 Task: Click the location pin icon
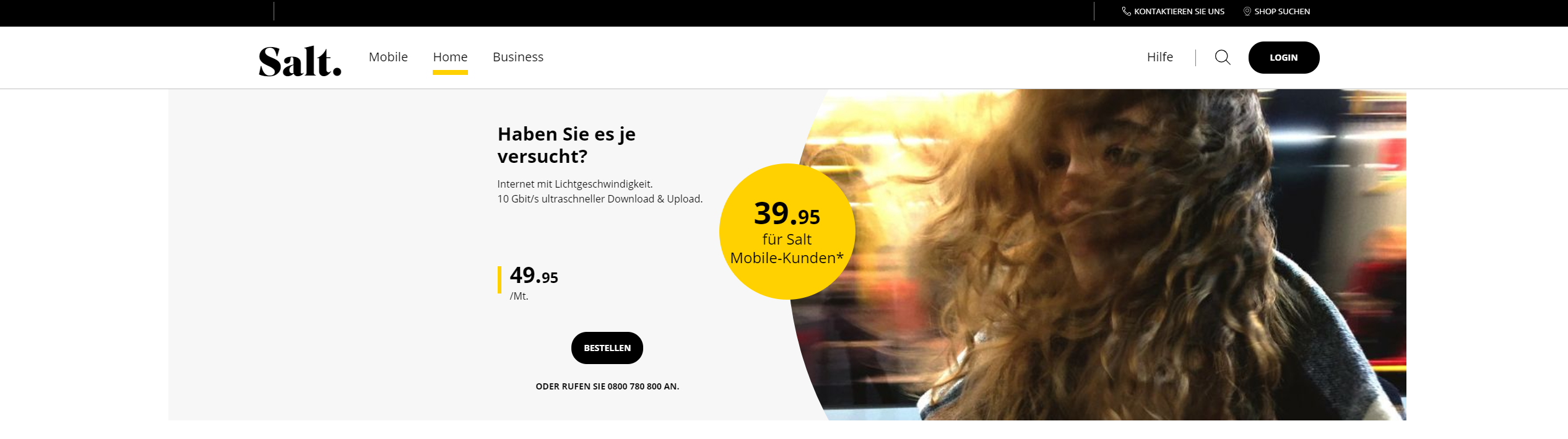coord(1247,11)
